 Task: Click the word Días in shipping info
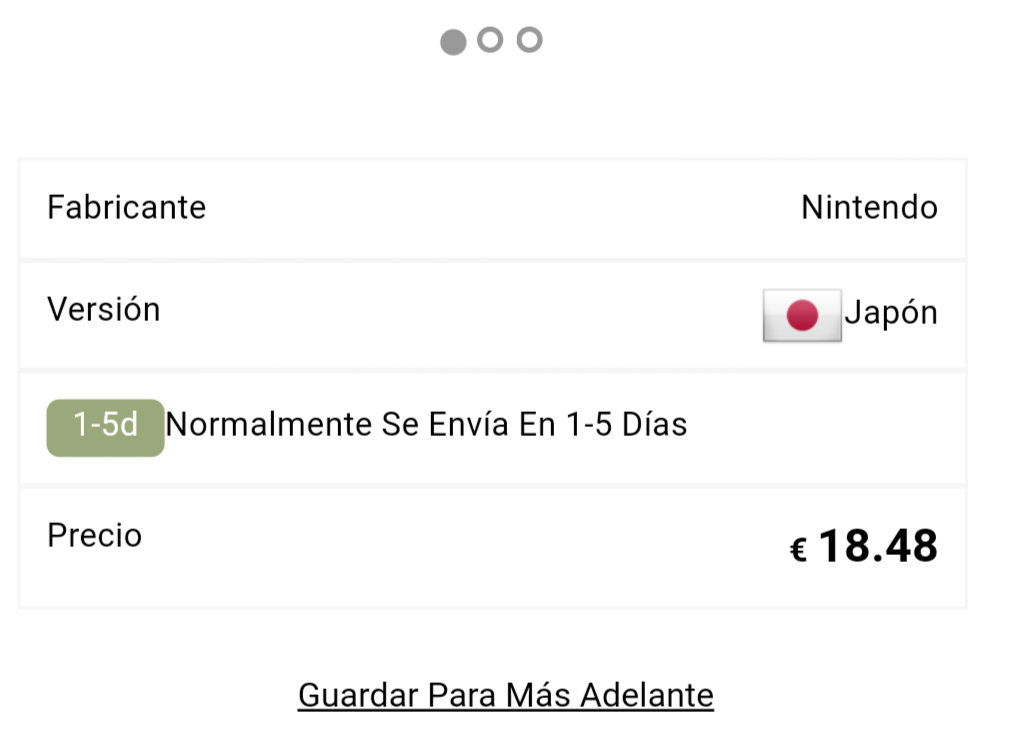coord(654,425)
